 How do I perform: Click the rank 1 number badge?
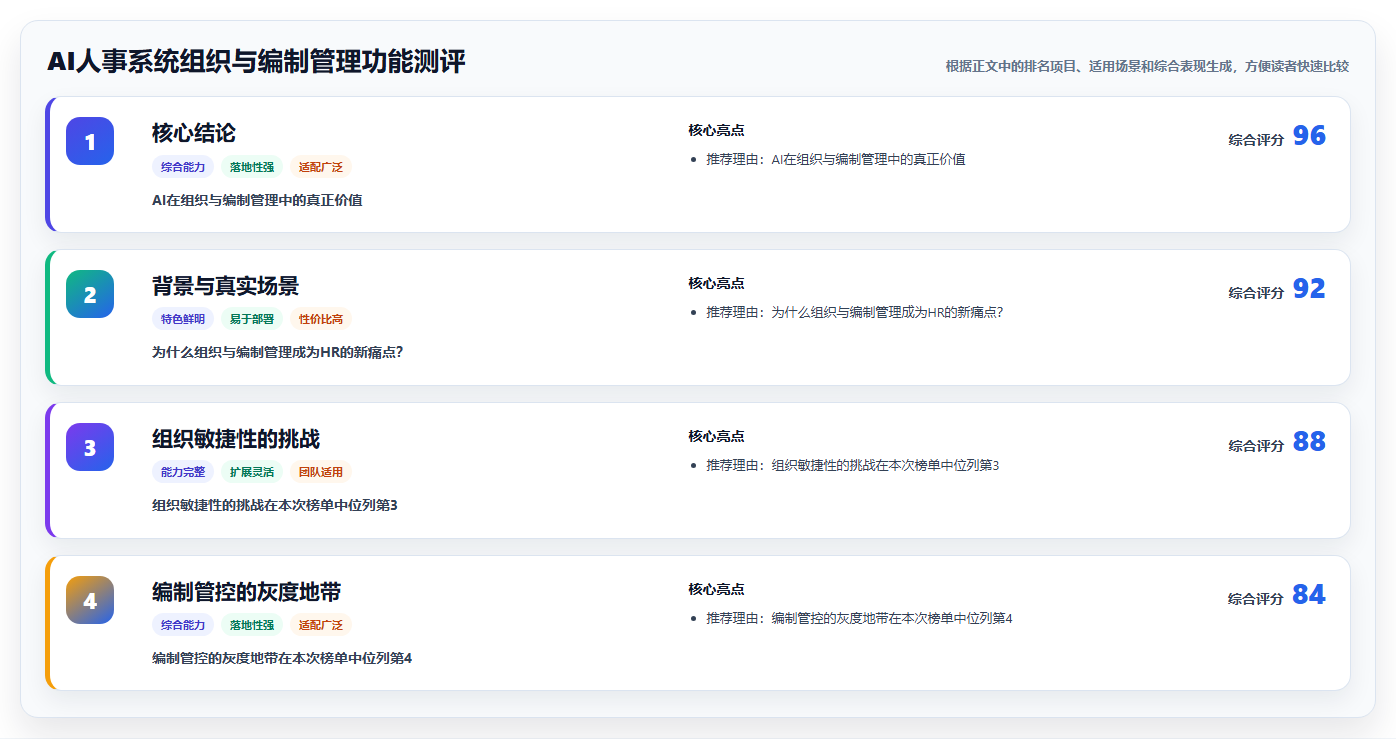tap(90, 141)
